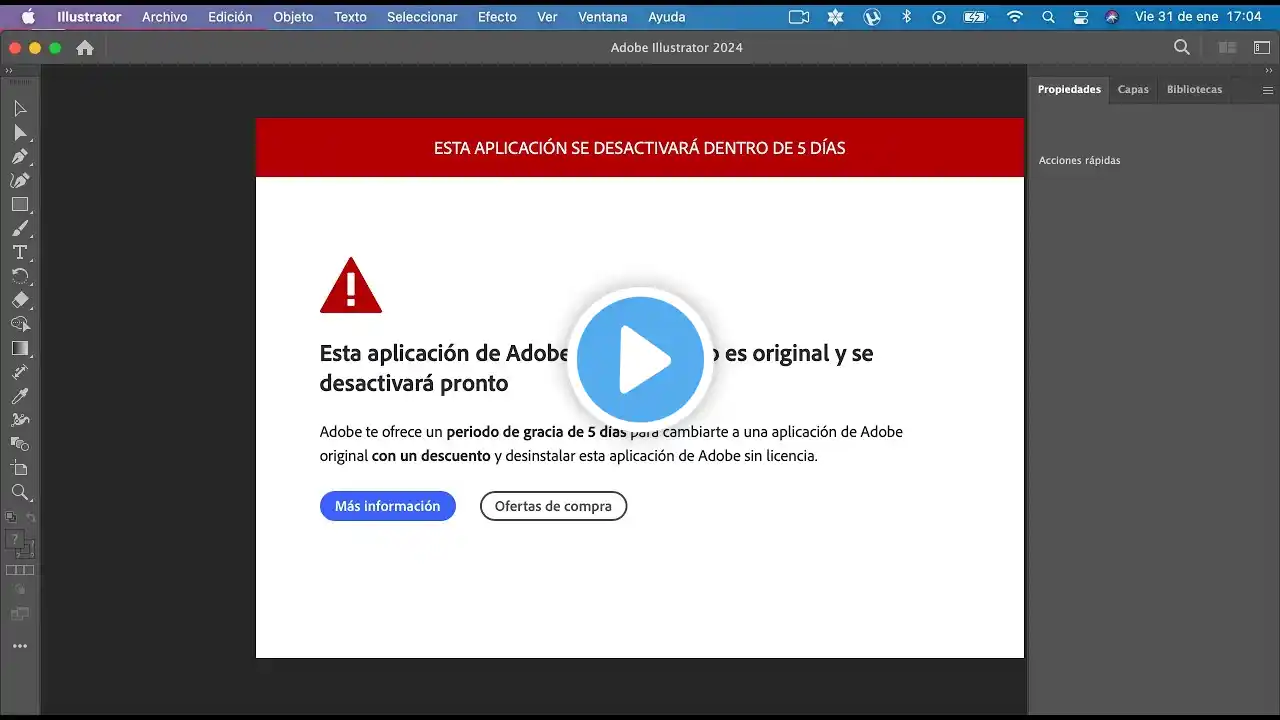Select the Shape Builder tool

20,324
